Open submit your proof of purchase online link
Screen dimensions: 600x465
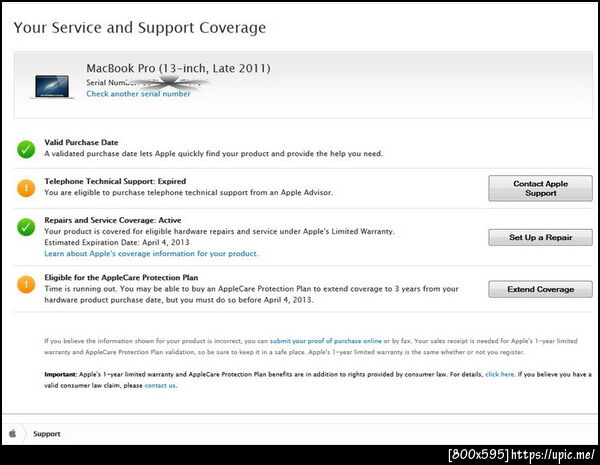326,341
